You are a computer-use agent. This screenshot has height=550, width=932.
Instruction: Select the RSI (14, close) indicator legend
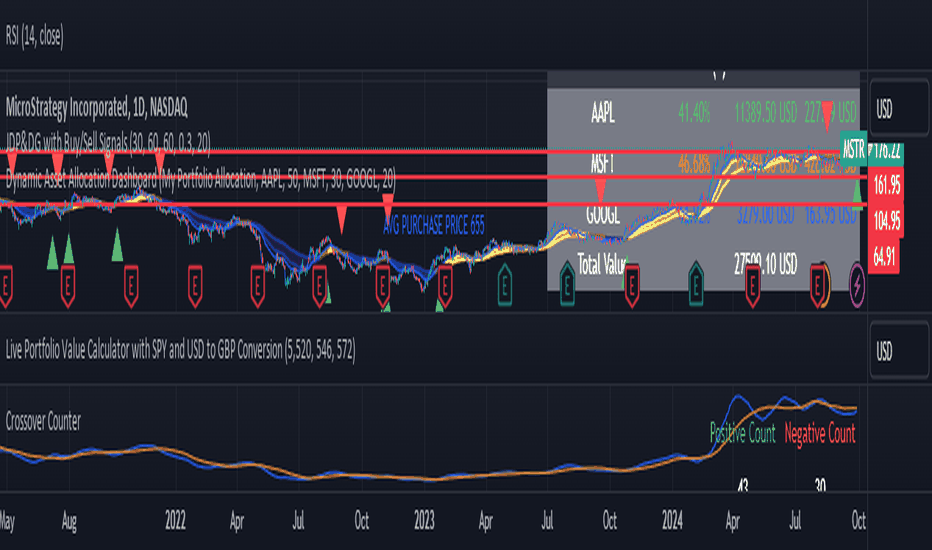coord(34,36)
